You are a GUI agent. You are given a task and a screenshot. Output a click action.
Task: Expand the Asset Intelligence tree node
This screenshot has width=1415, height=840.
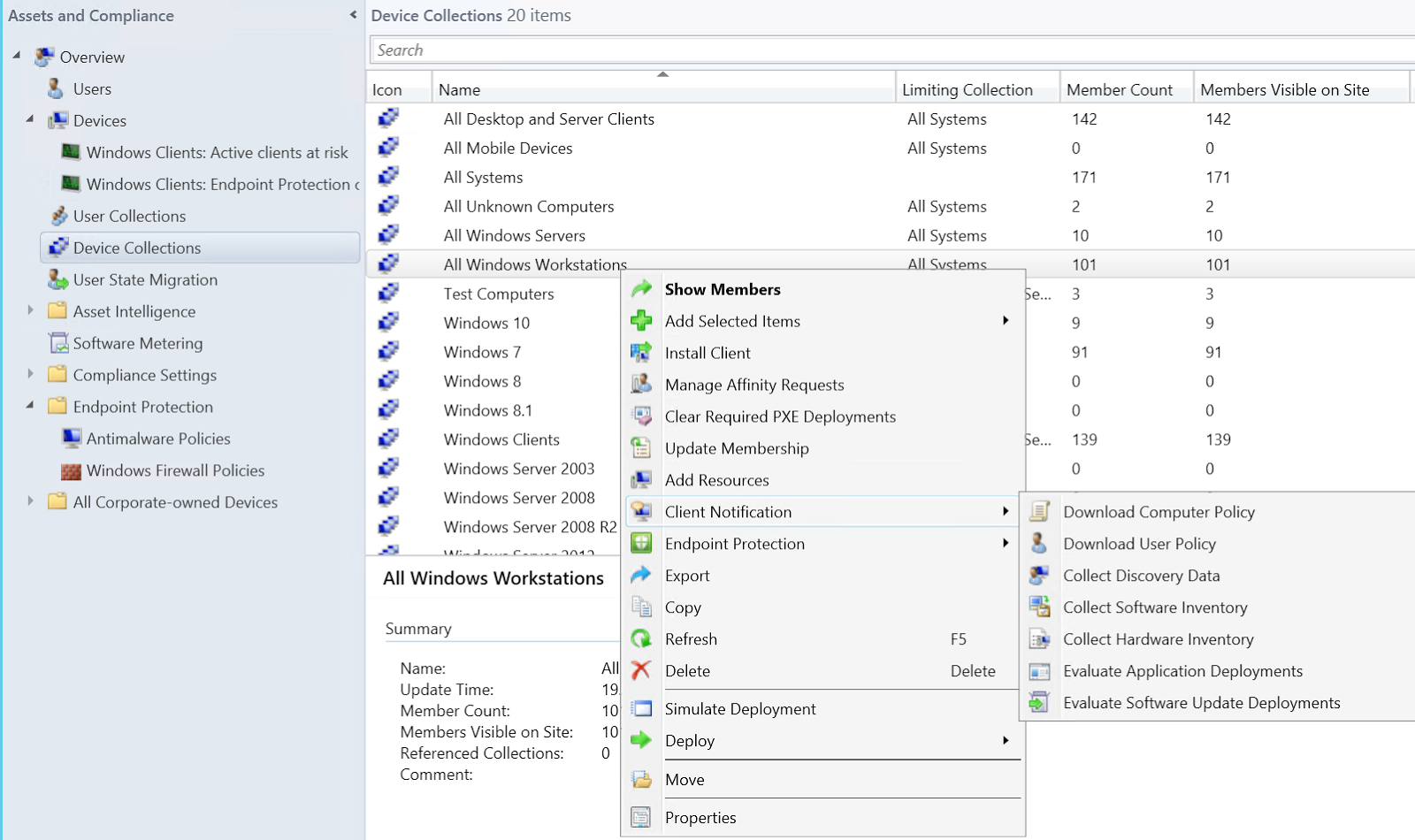(30, 310)
